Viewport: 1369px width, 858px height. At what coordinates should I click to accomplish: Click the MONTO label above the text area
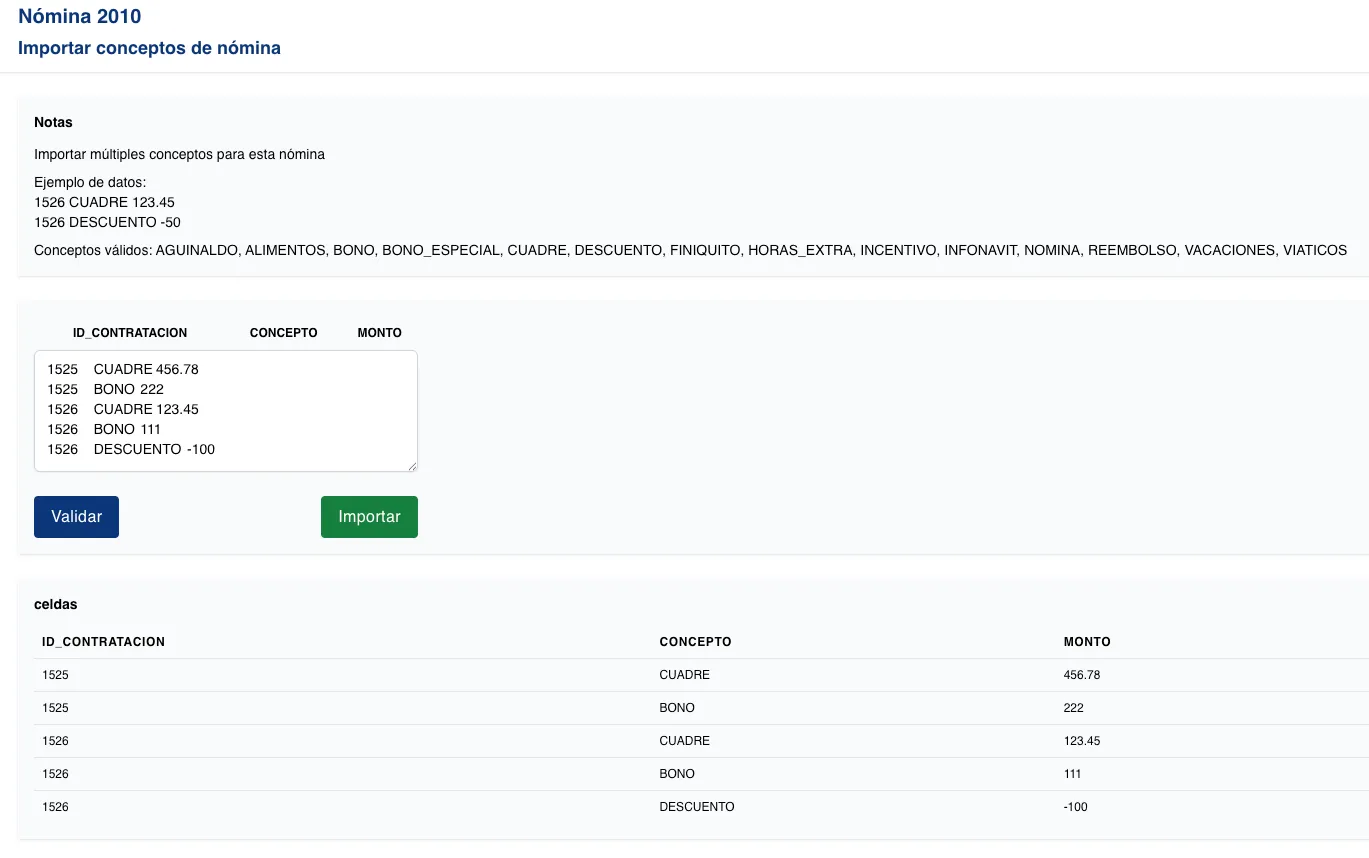coord(379,333)
